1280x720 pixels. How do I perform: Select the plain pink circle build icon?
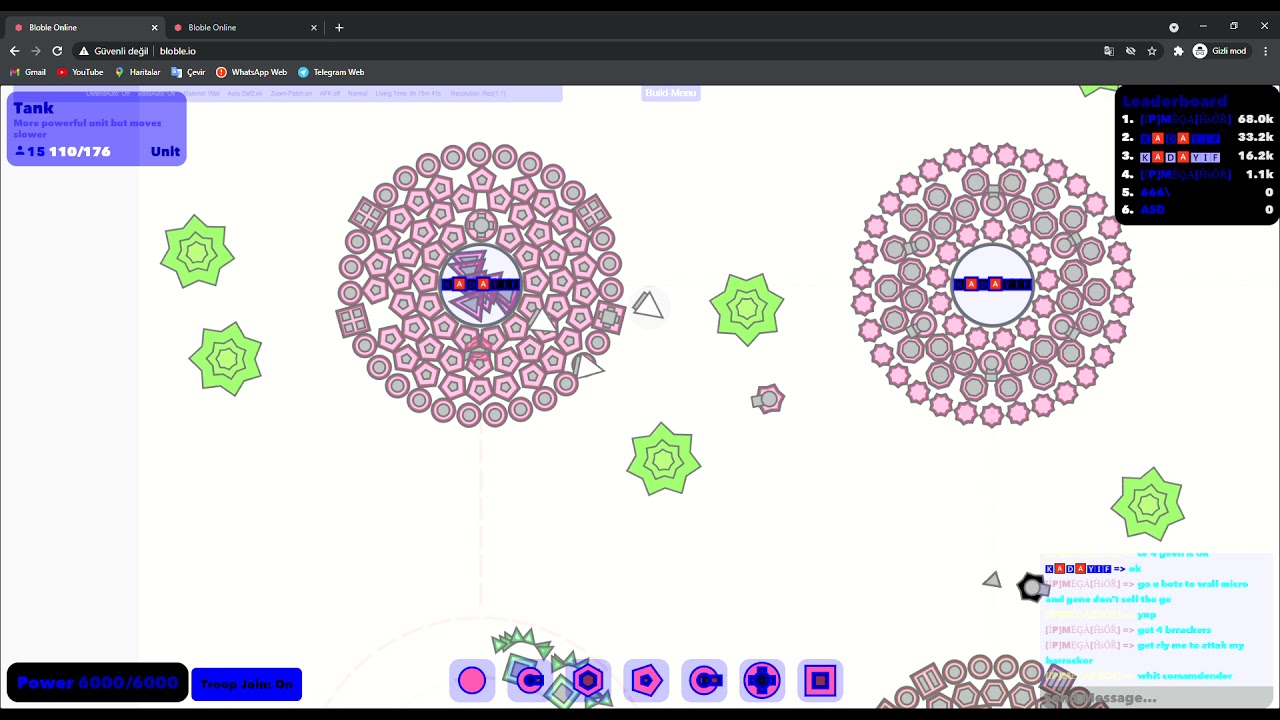coord(472,681)
